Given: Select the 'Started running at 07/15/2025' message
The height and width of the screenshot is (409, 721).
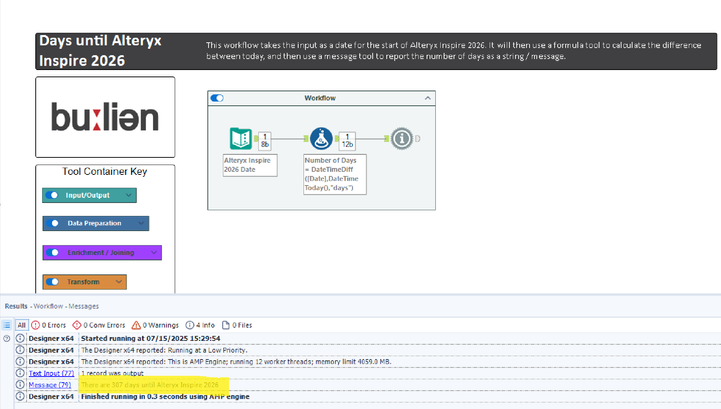Looking at the screenshot, I should 150,338.
